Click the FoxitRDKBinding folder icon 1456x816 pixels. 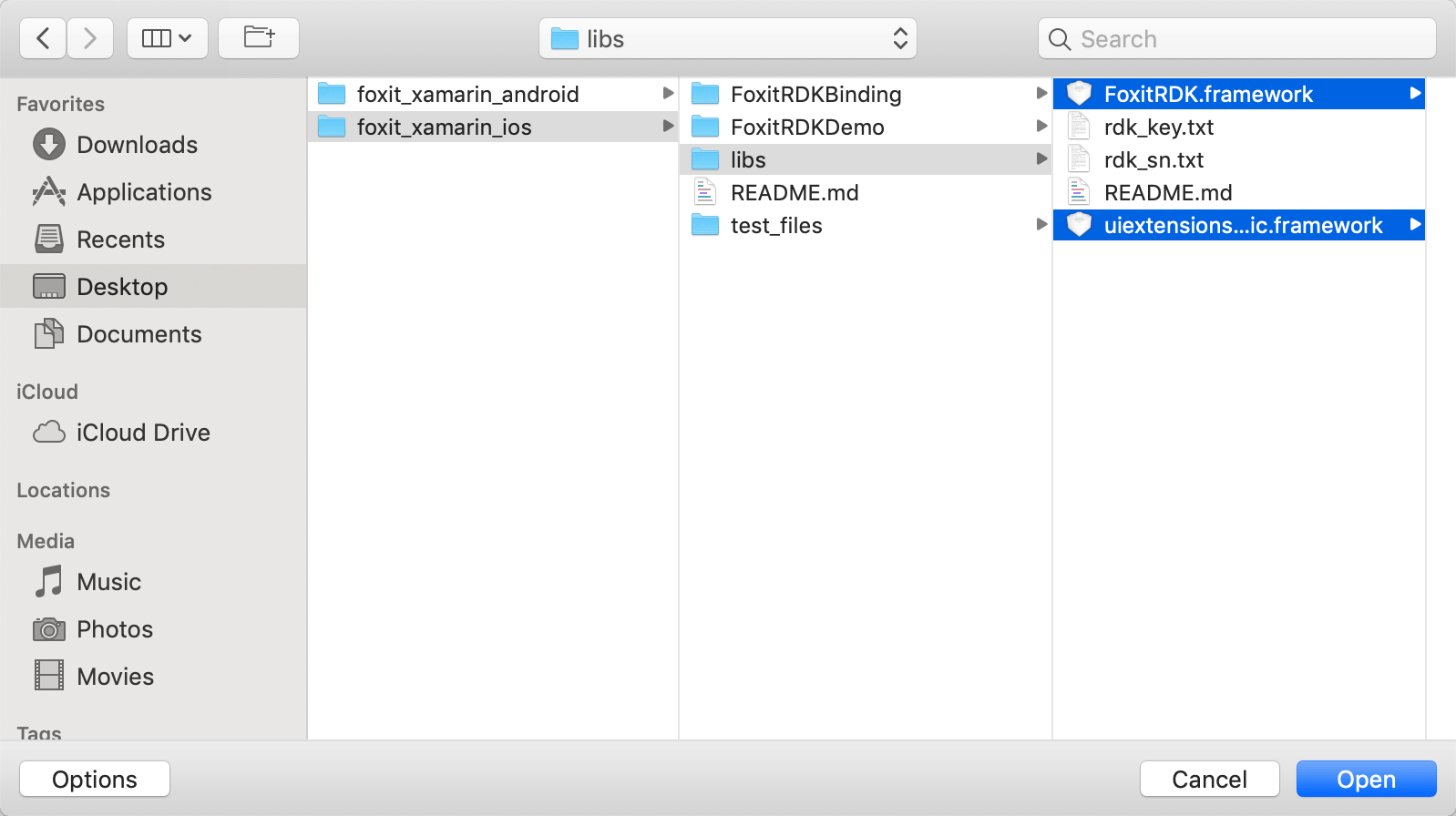pyautogui.click(x=705, y=94)
